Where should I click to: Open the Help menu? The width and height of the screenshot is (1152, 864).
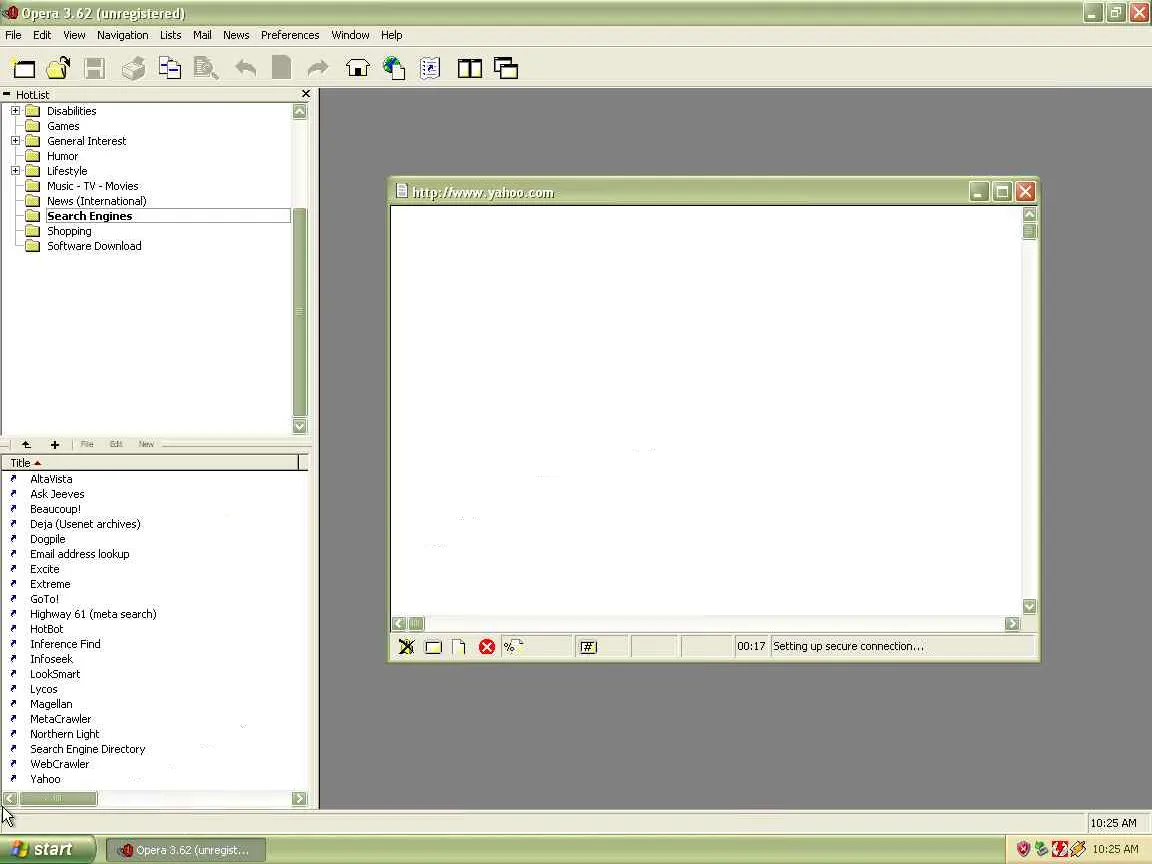pyautogui.click(x=392, y=35)
